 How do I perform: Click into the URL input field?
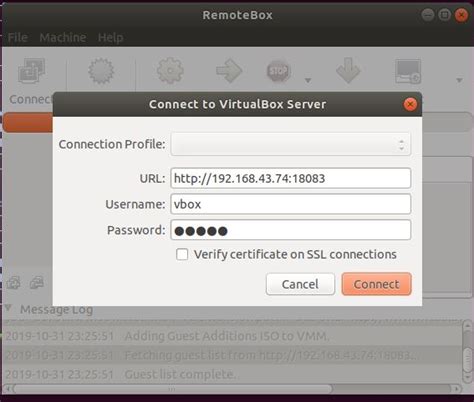pyautogui.click(x=291, y=178)
